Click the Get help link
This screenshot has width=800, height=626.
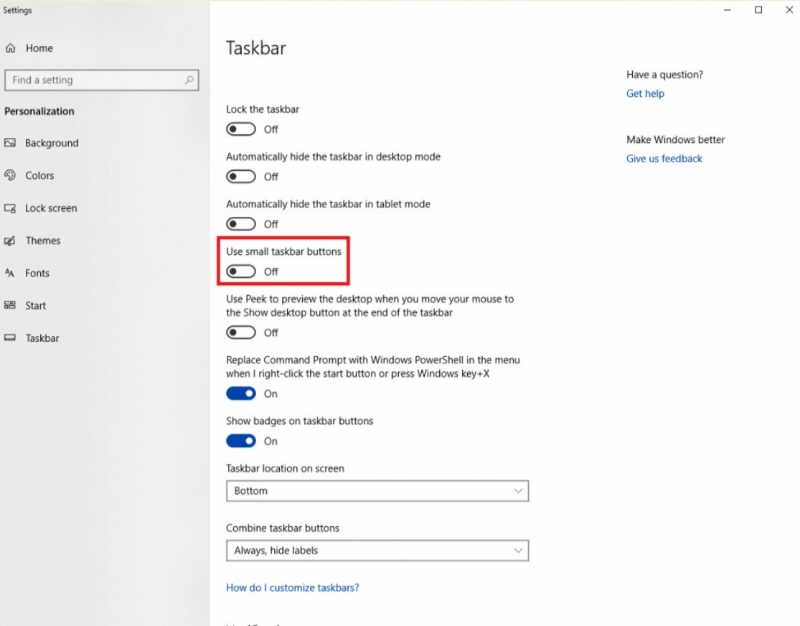pos(645,93)
